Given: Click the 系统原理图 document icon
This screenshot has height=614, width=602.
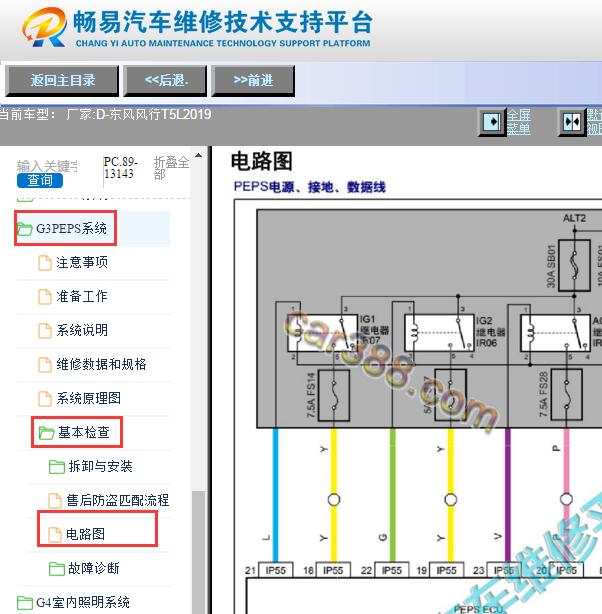Looking at the screenshot, I should coord(45,399).
